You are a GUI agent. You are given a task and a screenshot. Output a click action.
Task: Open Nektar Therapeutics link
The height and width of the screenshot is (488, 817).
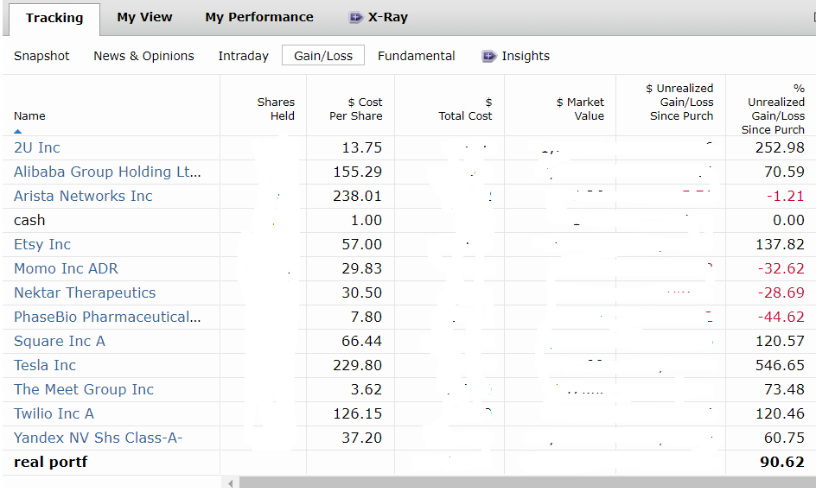point(84,293)
